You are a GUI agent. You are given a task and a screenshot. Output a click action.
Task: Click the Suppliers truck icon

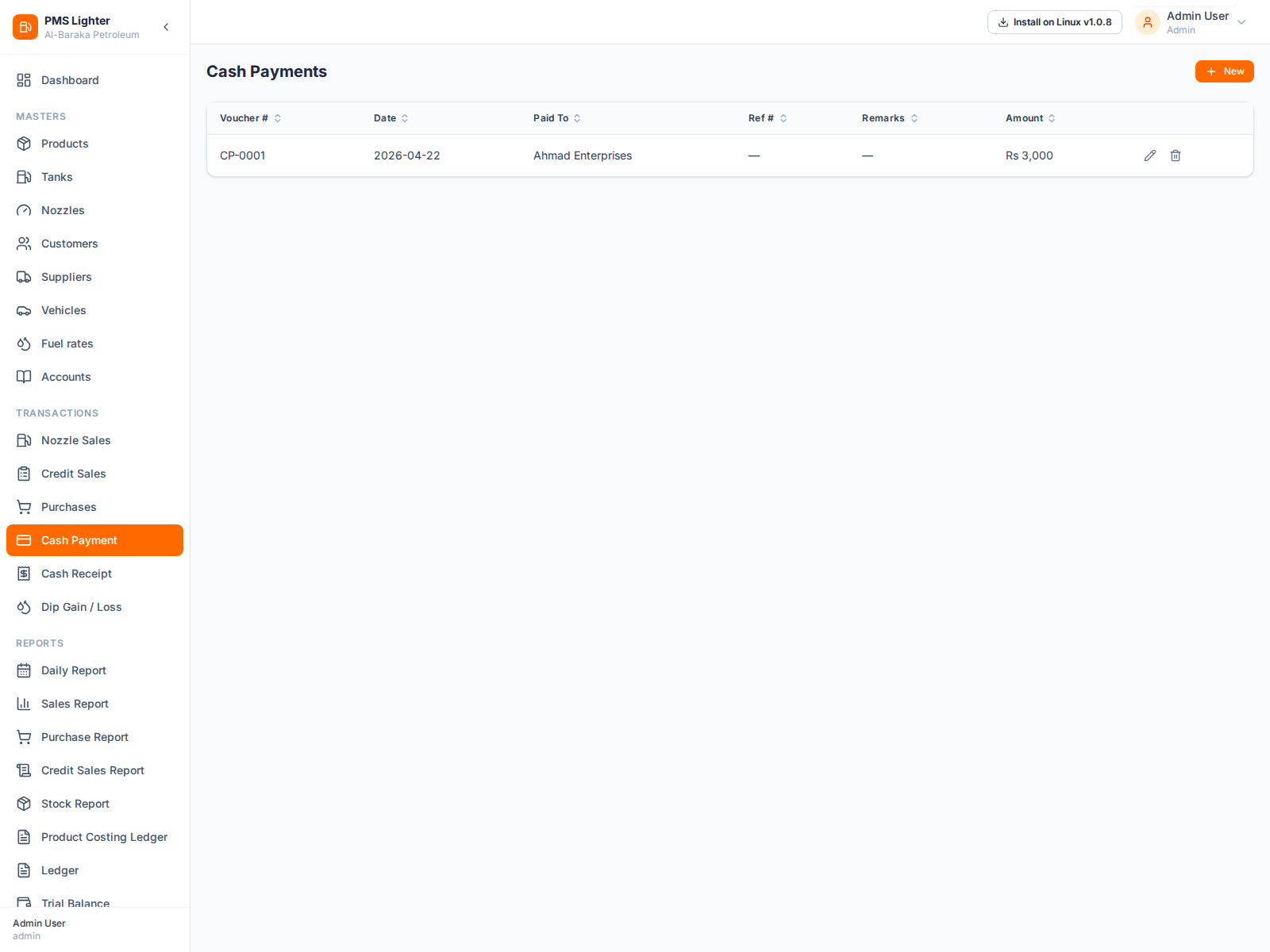[x=24, y=277]
